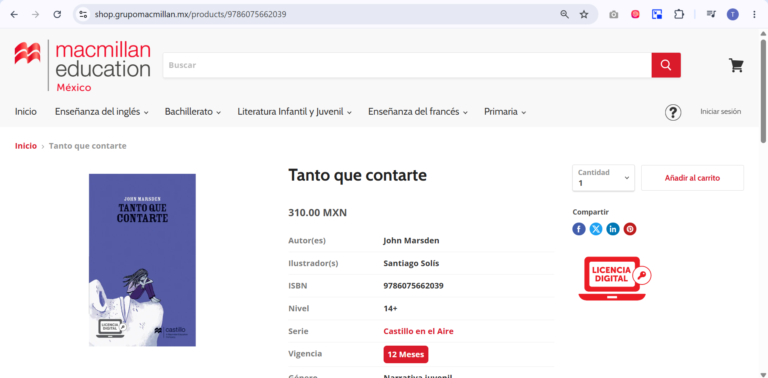
Task: Click the 310.00 MXN price
Action: point(317,213)
